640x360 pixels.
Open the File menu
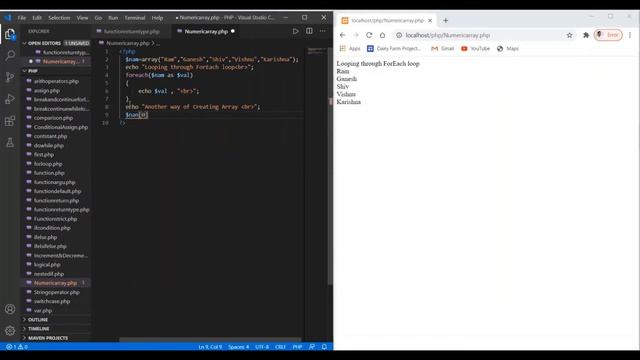pyautogui.click(x=22, y=18)
